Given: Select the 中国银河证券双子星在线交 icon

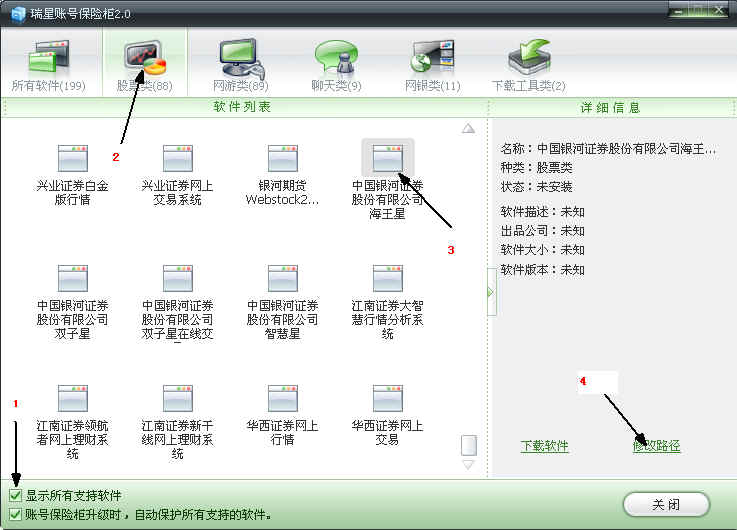Looking at the screenshot, I should click(177, 278).
